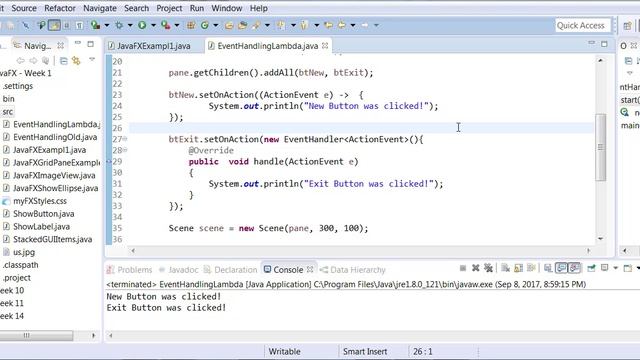640x360 pixels.
Task: Click Open Console icon
Action: 628,268
